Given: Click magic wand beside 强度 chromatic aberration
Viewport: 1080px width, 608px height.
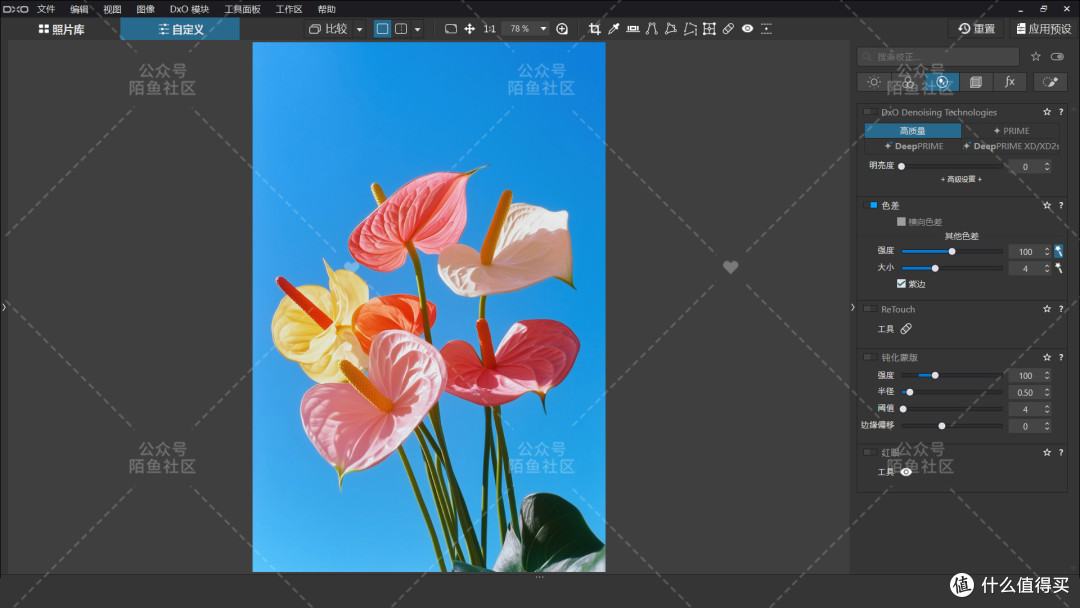Looking at the screenshot, I should tap(1059, 251).
